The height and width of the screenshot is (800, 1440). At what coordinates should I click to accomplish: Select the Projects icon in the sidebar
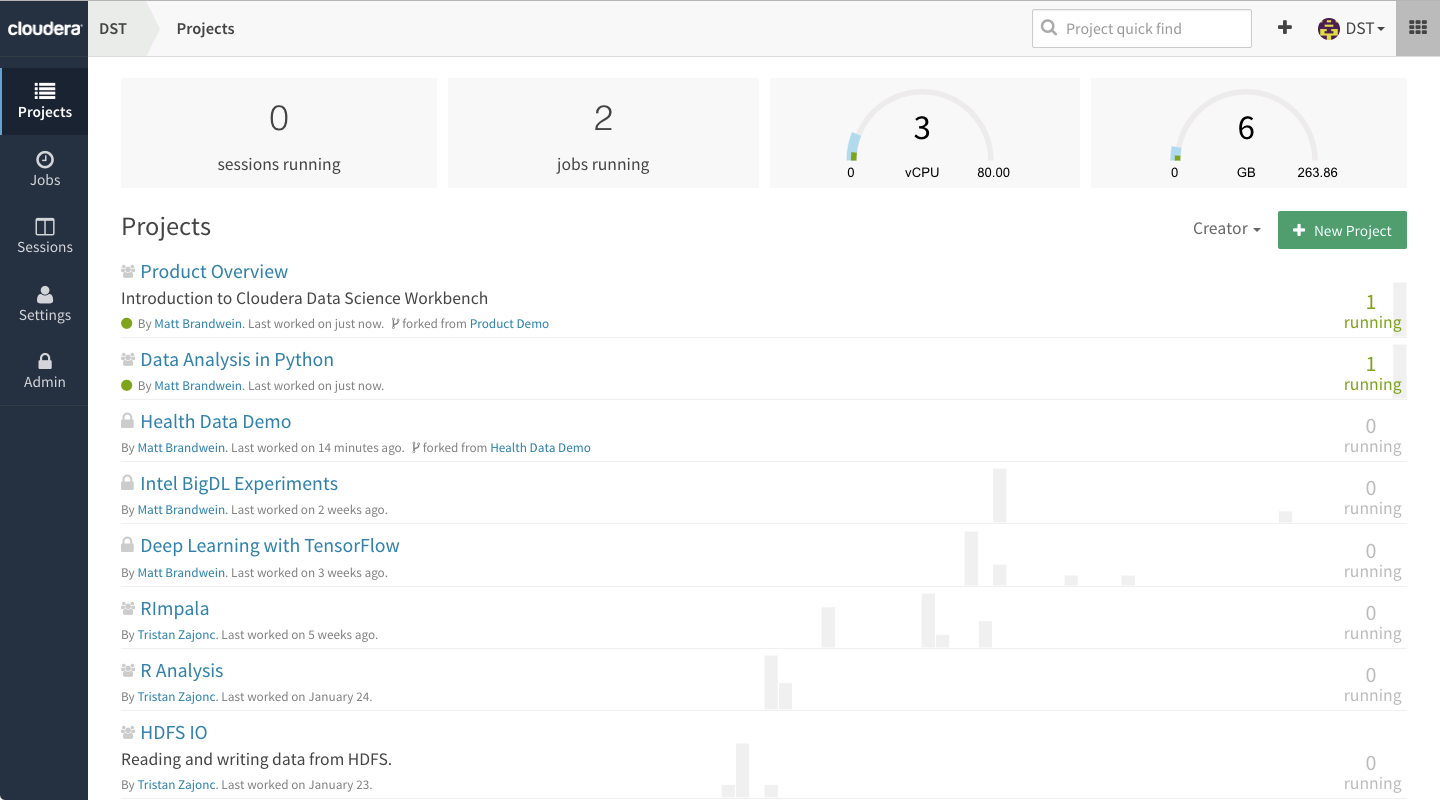(44, 101)
